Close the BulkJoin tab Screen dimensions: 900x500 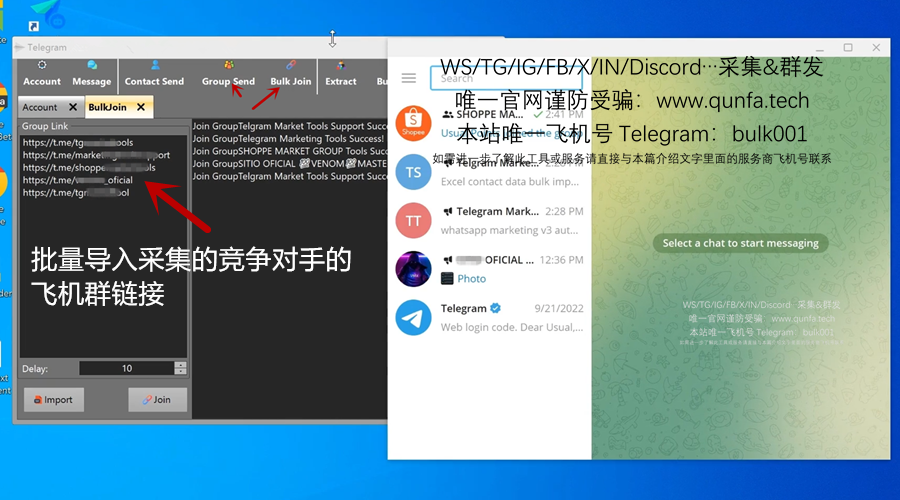(x=141, y=107)
